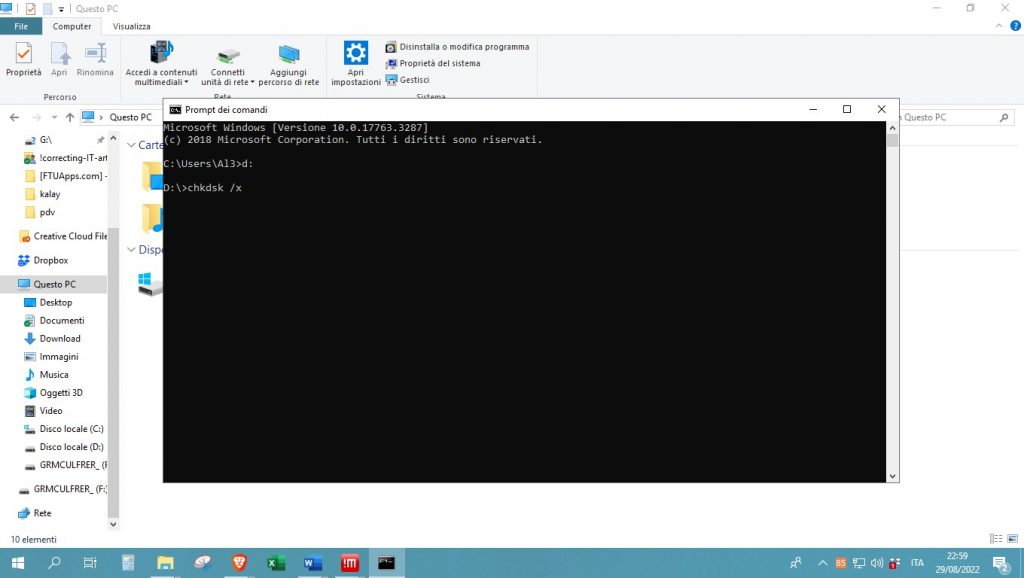Image resolution: width=1024 pixels, height=578 pixels.
Task: Open the File menu tab
Action: tap(21, 26)
